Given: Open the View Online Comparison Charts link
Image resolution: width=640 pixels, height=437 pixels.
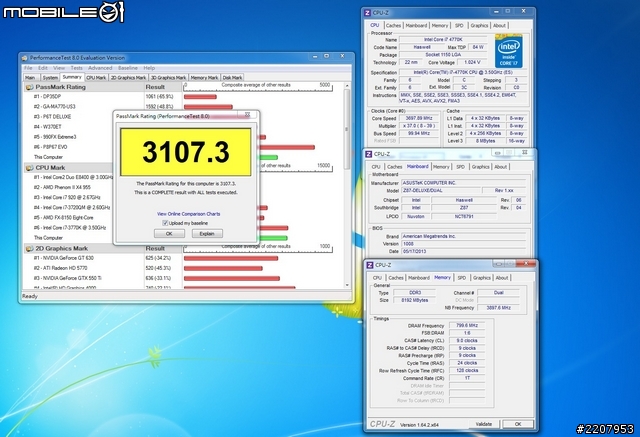Looking at the screenshot, I should pyautogui.click(x=189, y=214).
